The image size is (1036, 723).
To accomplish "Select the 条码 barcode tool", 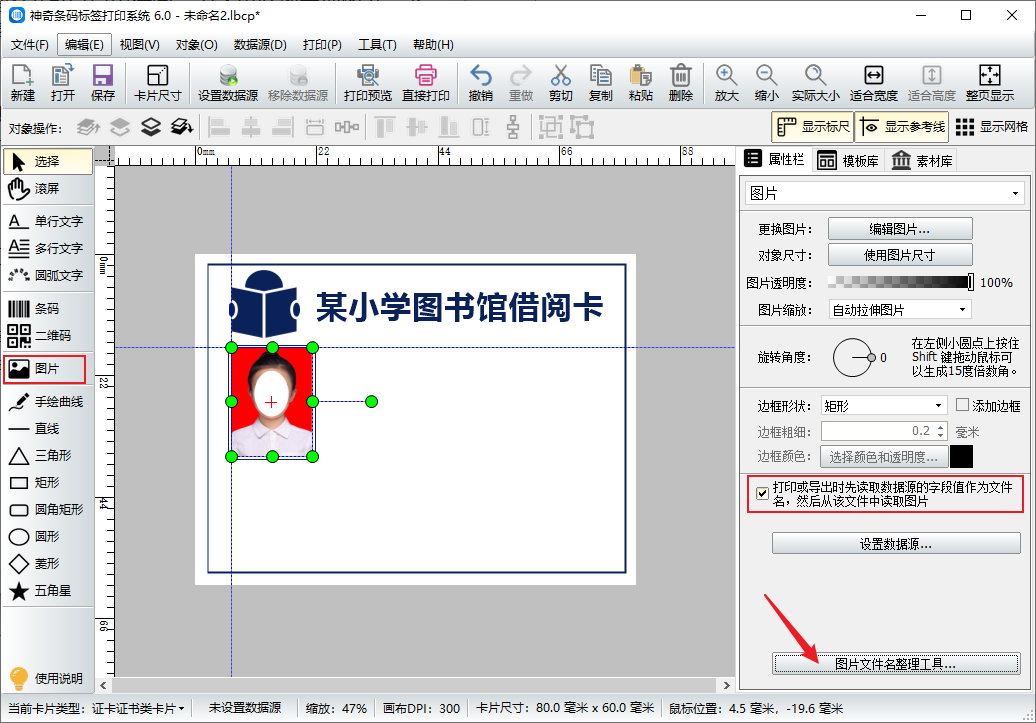I will pos(46,309).
